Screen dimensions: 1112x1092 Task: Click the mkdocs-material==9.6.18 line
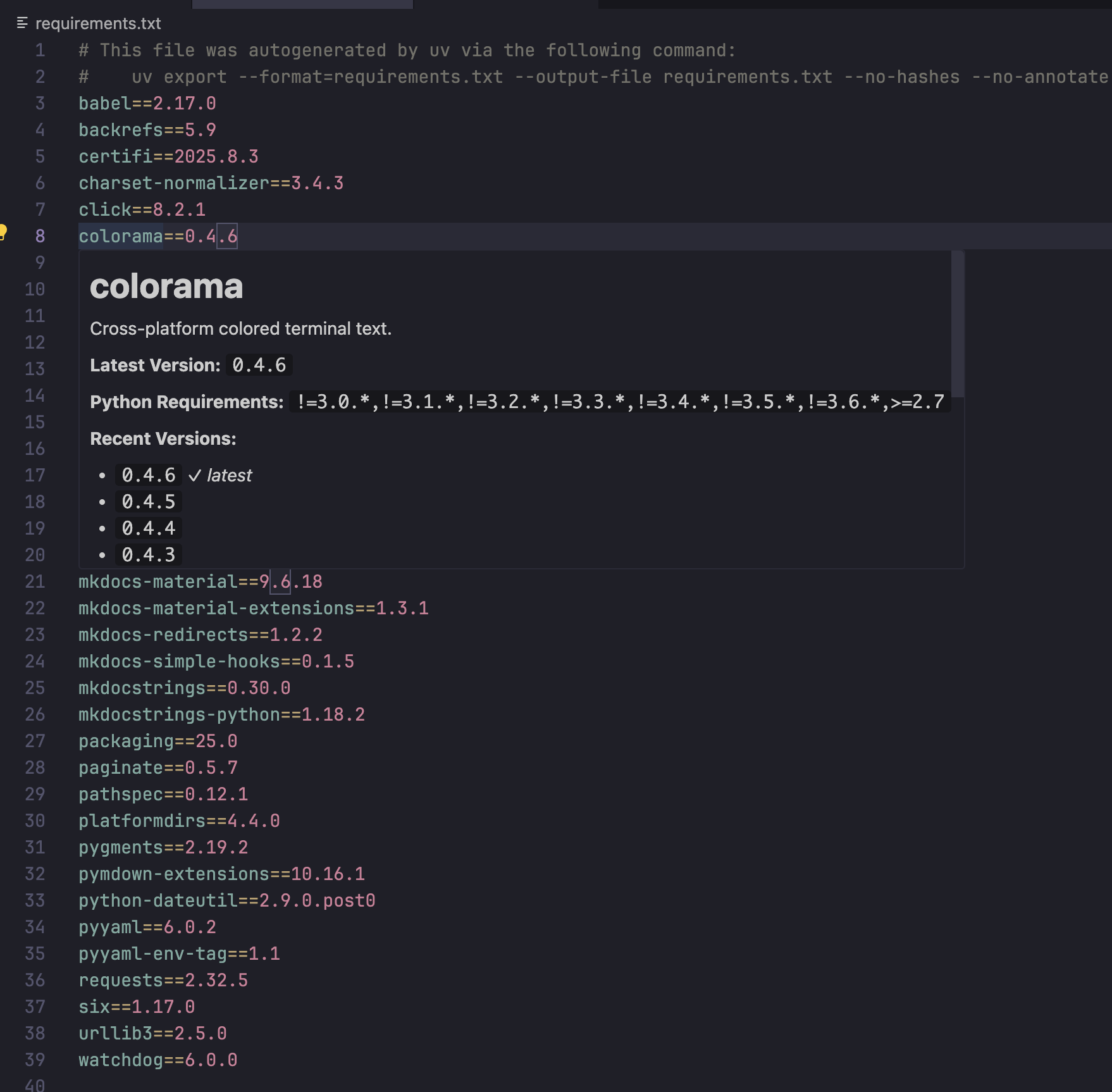tap(201, 581)
